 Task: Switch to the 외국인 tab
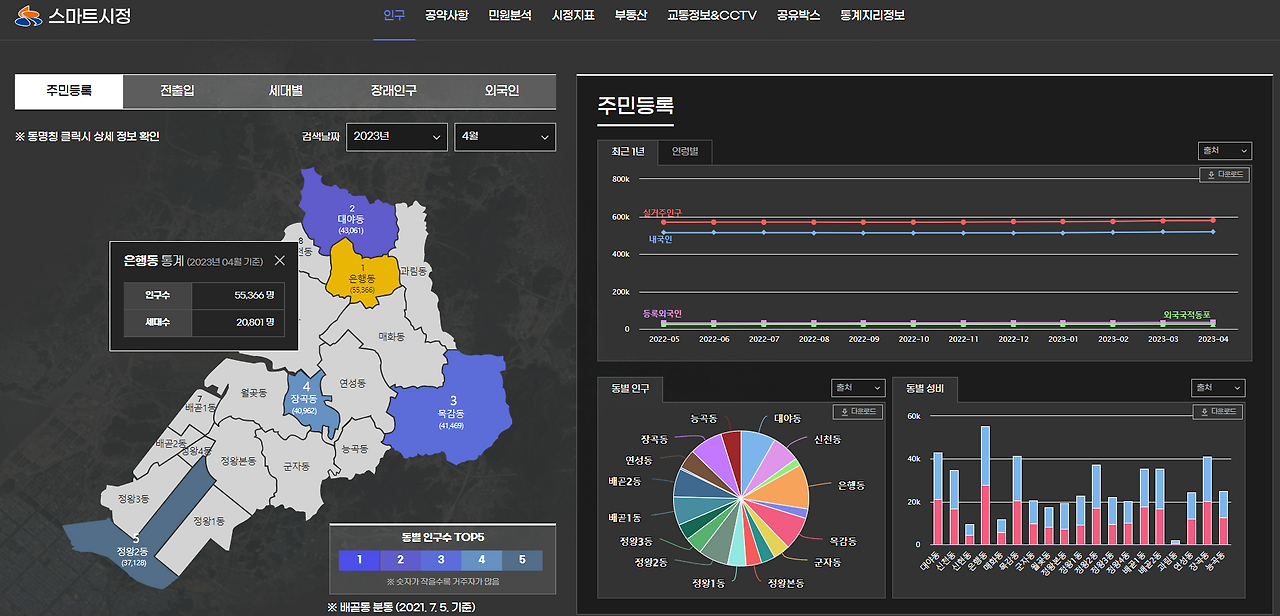(502, 91)
